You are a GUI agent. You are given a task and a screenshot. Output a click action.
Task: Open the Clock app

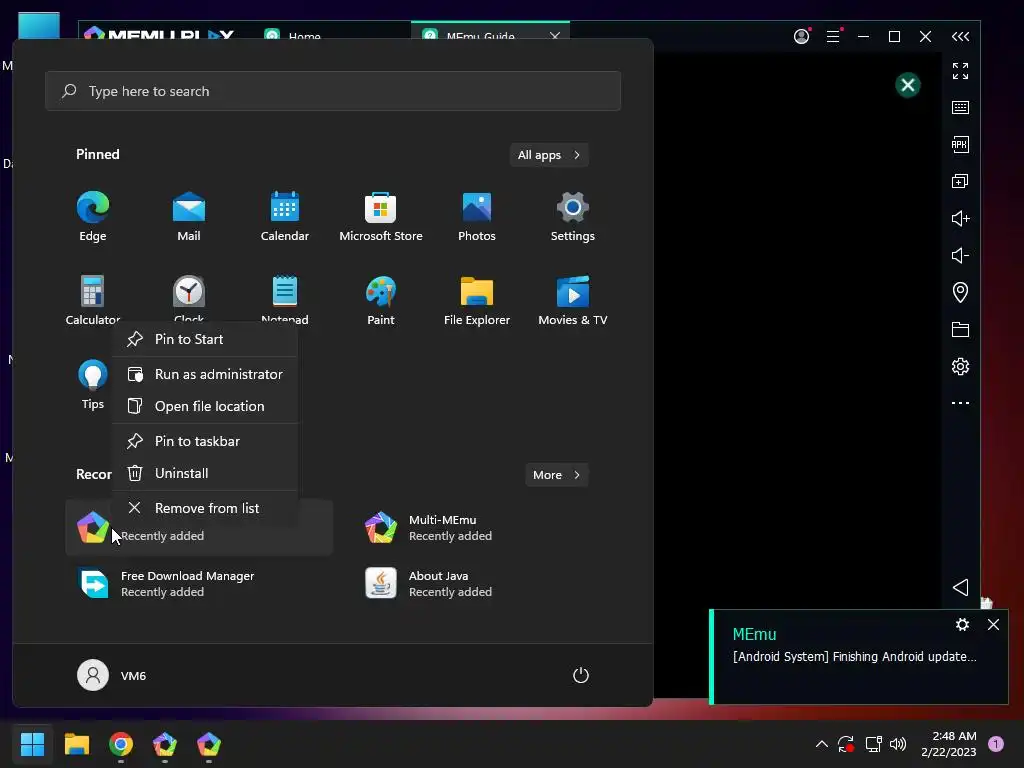pos(189,297)
